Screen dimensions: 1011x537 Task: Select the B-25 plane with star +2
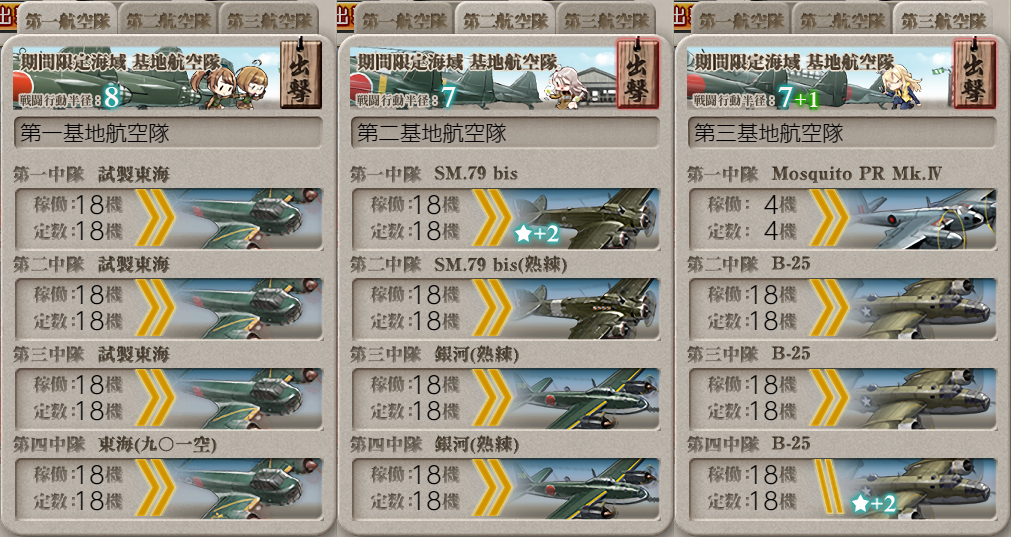click(x=922, y=489)
